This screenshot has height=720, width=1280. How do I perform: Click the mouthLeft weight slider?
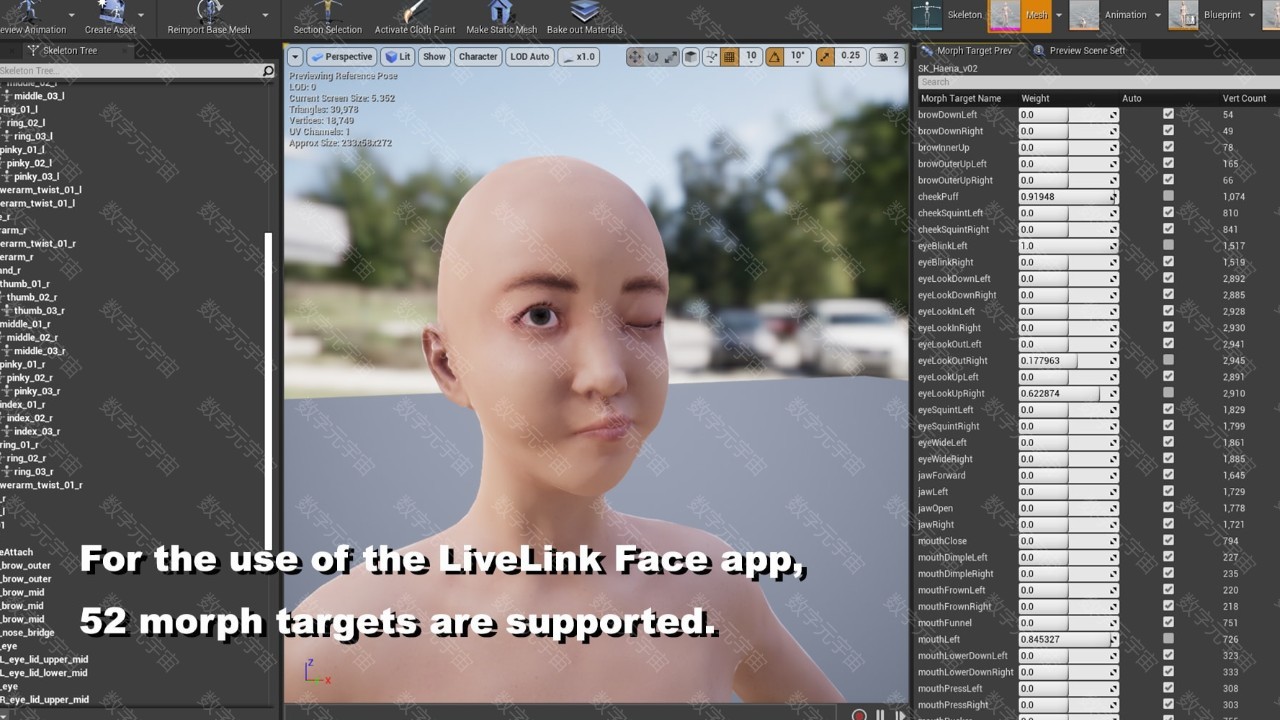[x=1068, y=640]
